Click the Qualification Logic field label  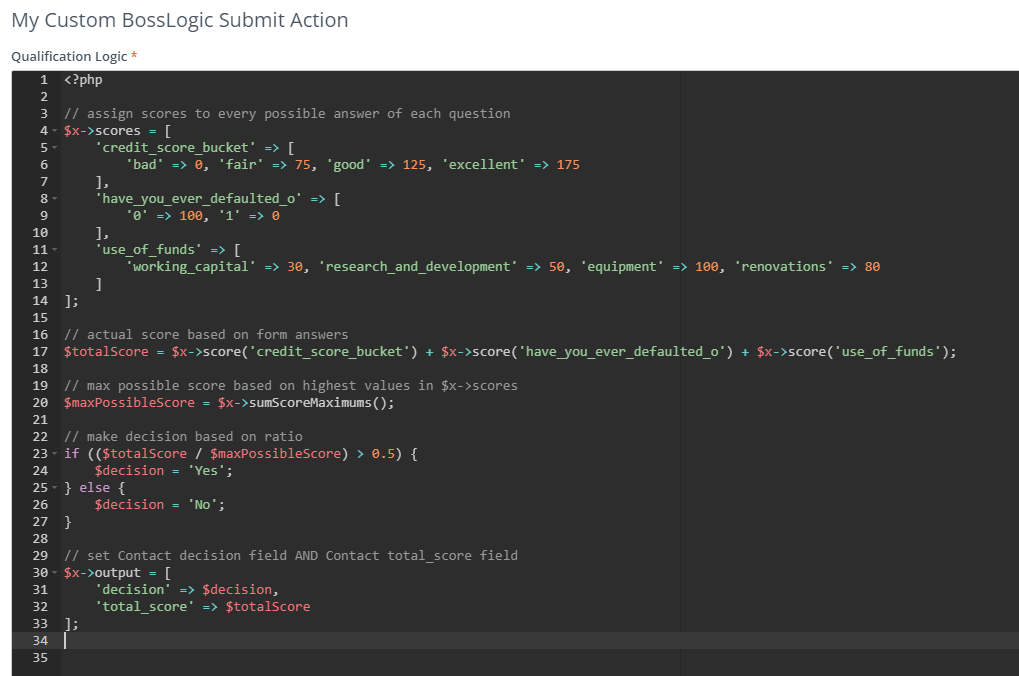(69, 57)
